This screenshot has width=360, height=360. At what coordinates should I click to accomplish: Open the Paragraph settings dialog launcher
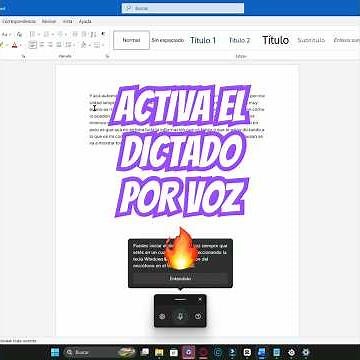107,56
